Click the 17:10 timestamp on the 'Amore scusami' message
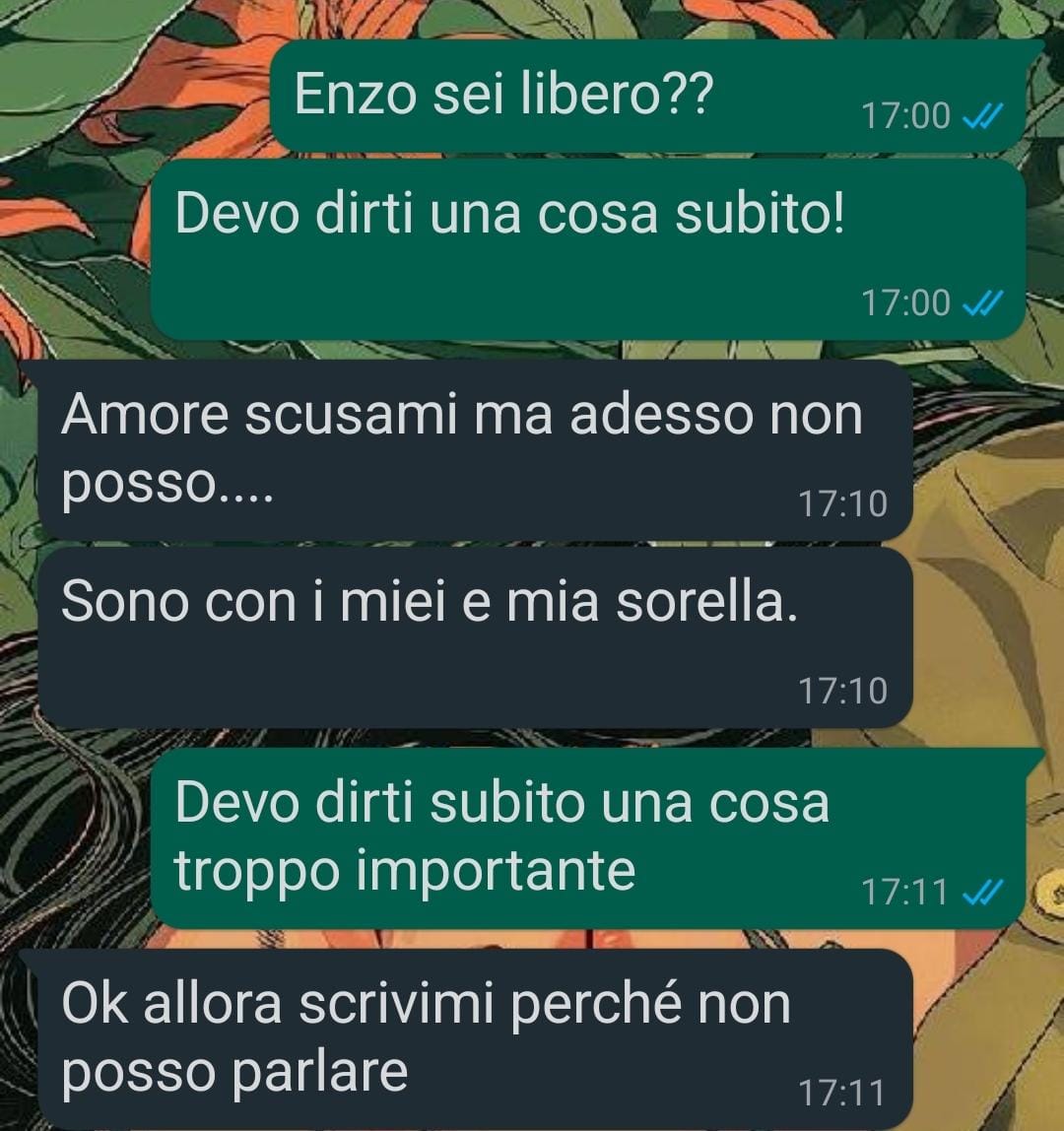This screenshot has height=1131, width=1064. click(x=842, y=503)
